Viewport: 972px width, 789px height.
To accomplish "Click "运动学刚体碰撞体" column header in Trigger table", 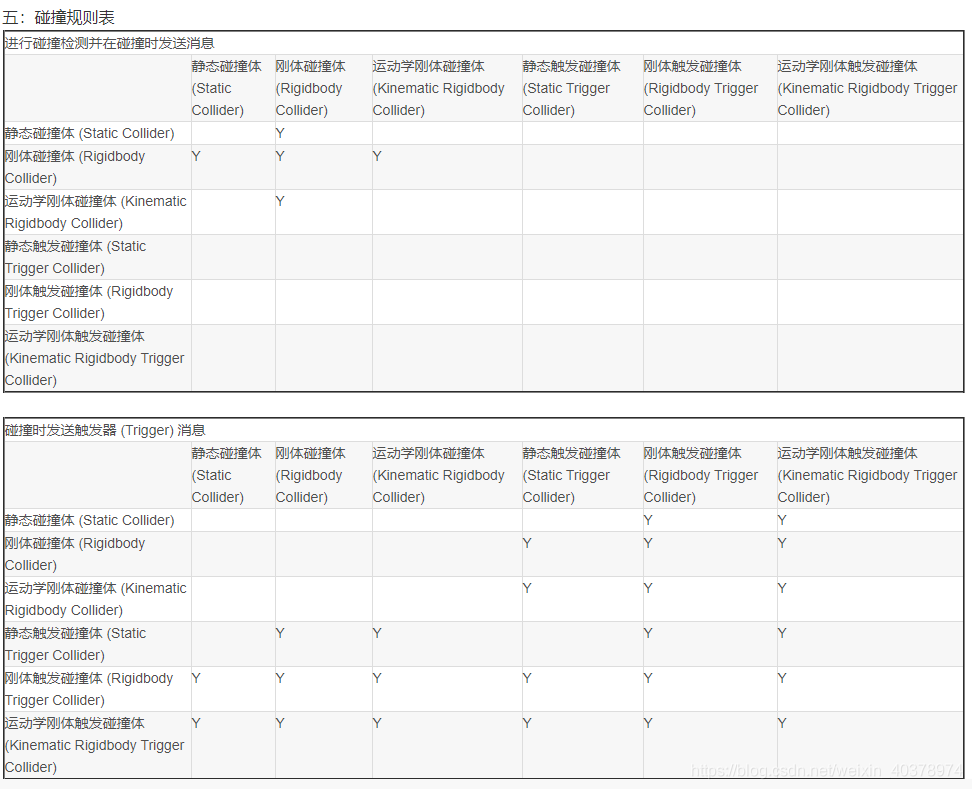I will [438, 475].
